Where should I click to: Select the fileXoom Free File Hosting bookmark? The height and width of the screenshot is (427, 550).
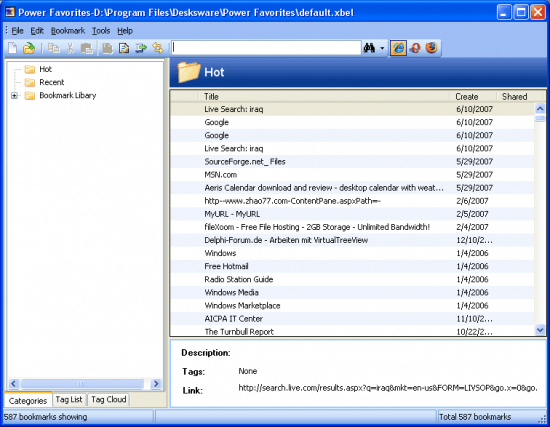point(353,227)
